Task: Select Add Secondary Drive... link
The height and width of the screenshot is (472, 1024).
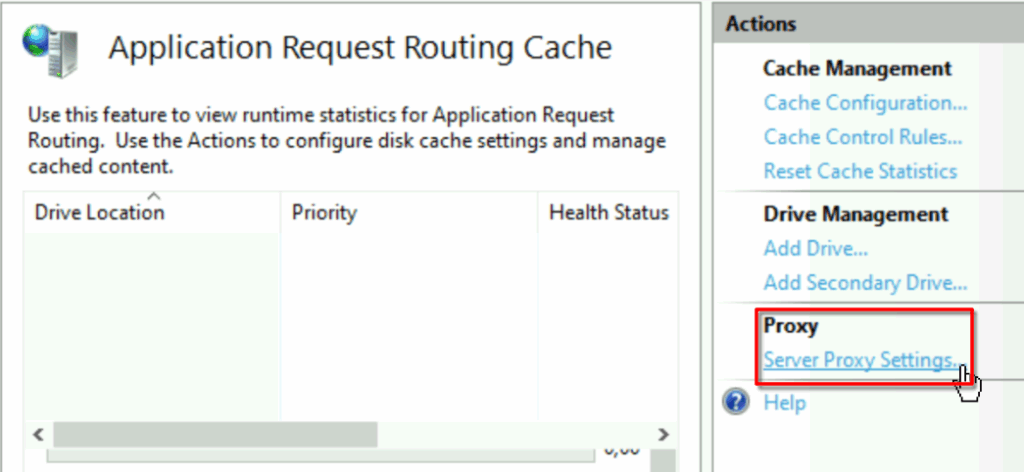Action: pyautogui.click(x=865, y=283)
